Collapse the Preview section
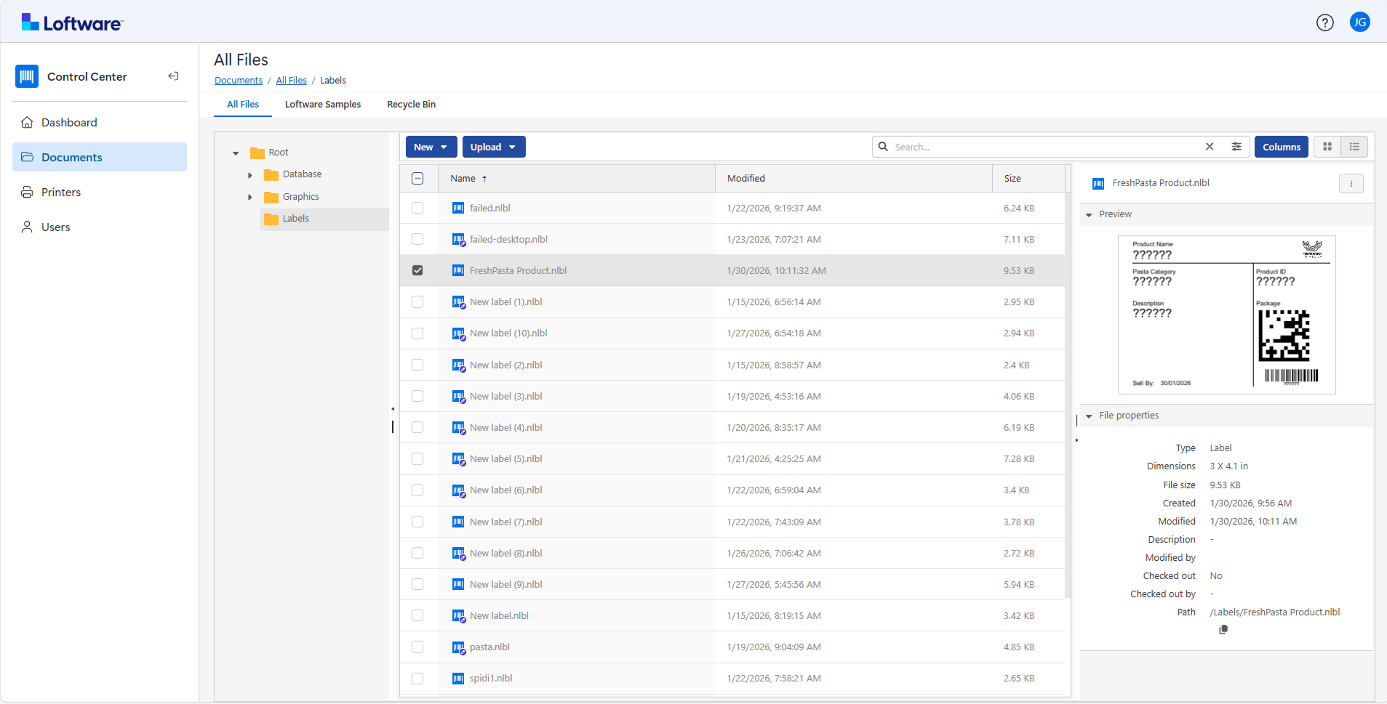 (x=1088, y=214)
